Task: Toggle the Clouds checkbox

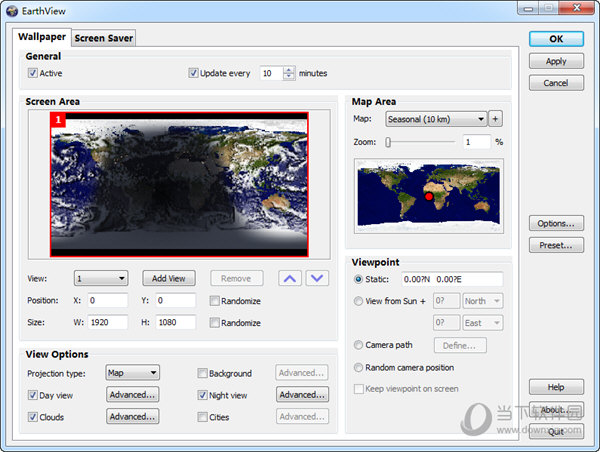Action: click(x=33, y=417)
